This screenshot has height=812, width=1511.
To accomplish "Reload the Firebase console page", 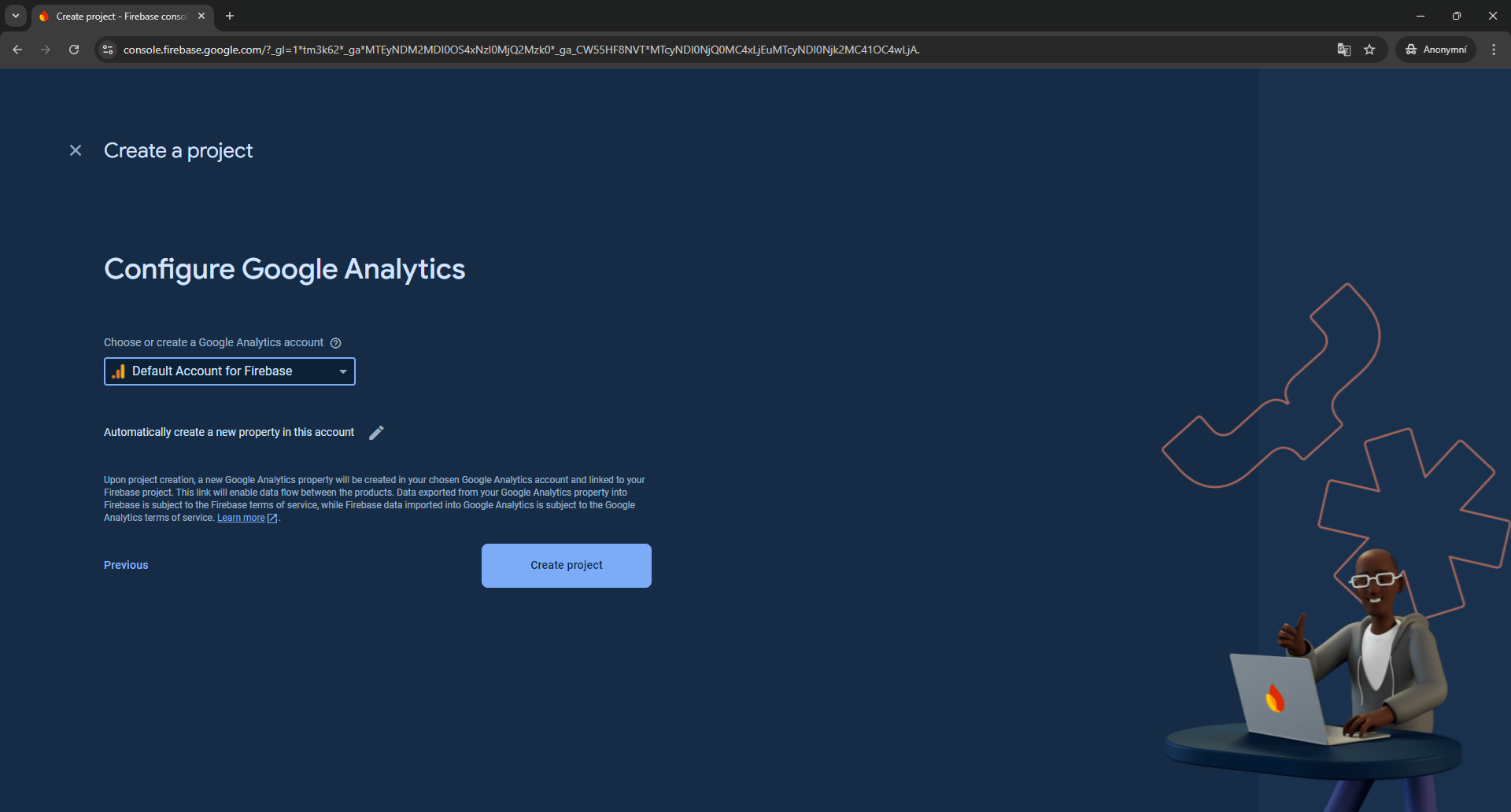I will 74,50.
